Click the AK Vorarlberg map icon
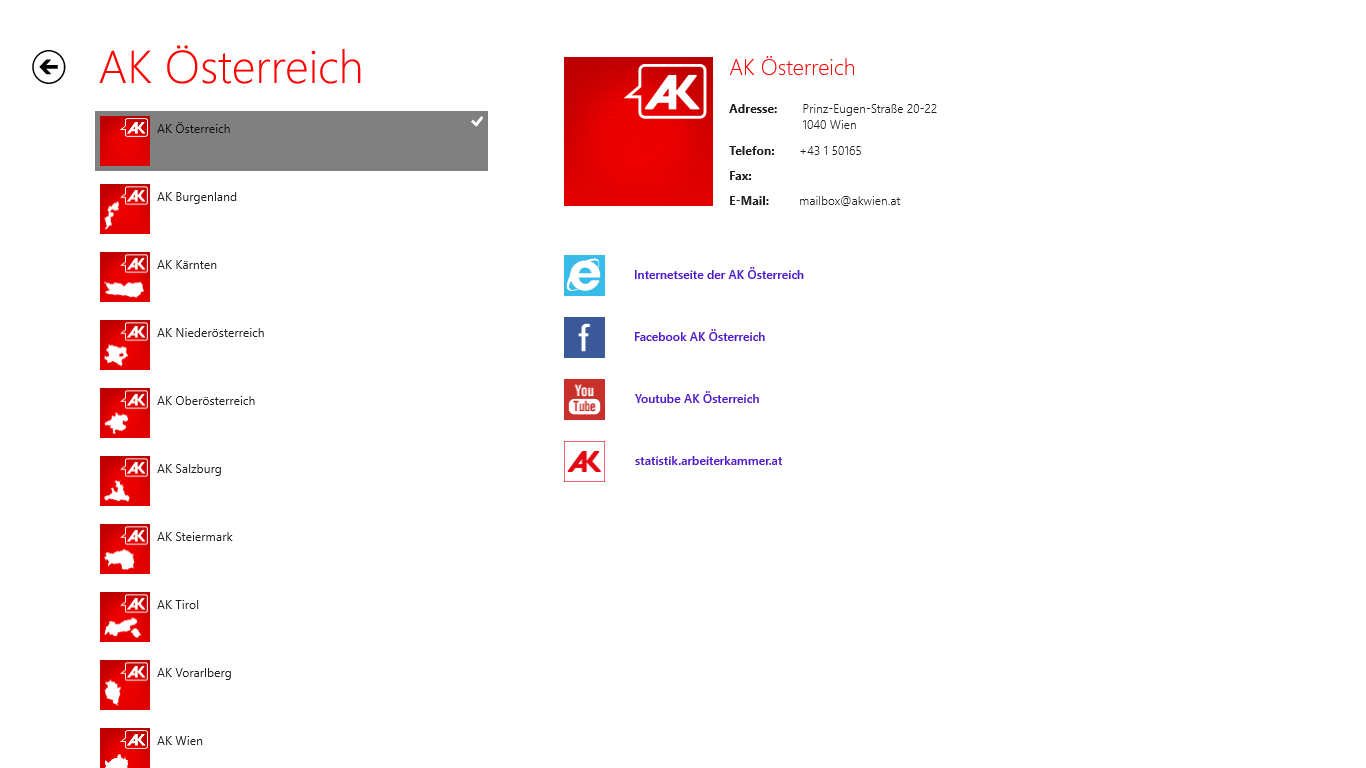The width and height of the screenshot is (1366, 768). 125,685
